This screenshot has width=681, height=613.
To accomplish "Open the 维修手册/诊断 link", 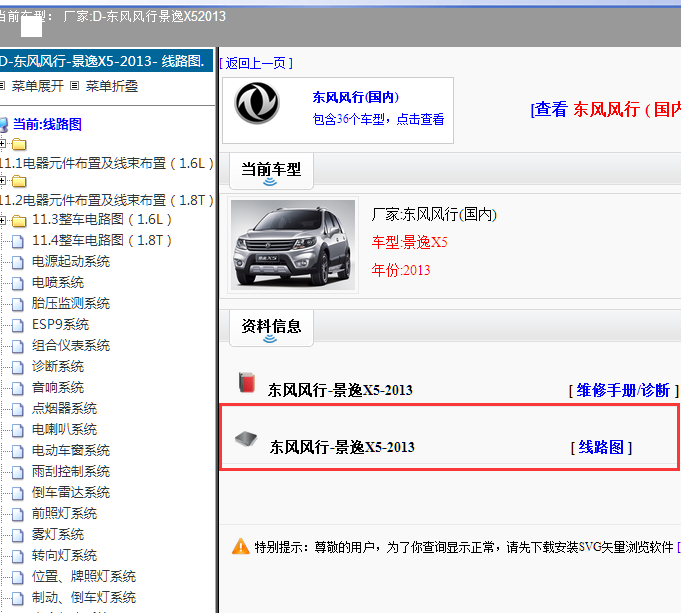I will pos(623,390).
